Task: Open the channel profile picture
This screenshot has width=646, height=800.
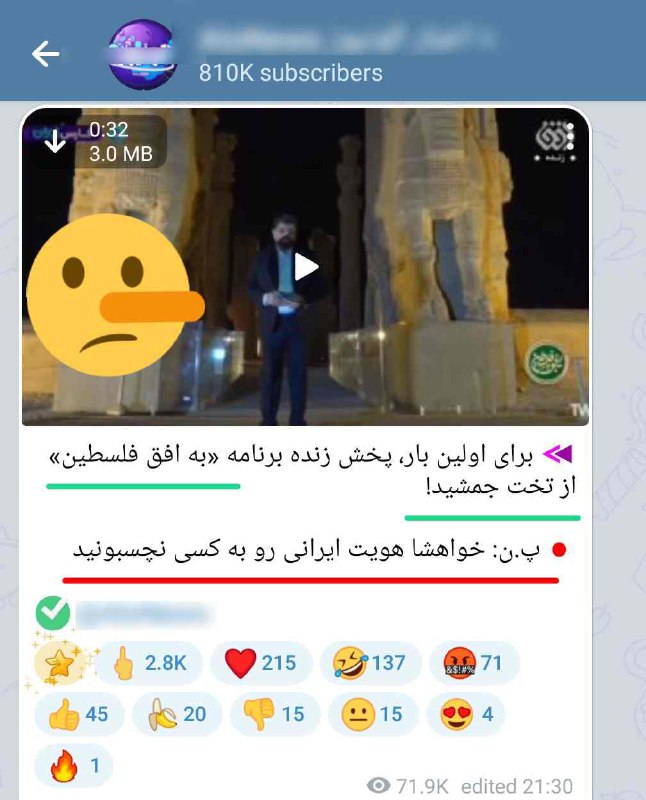Action: 141,54
